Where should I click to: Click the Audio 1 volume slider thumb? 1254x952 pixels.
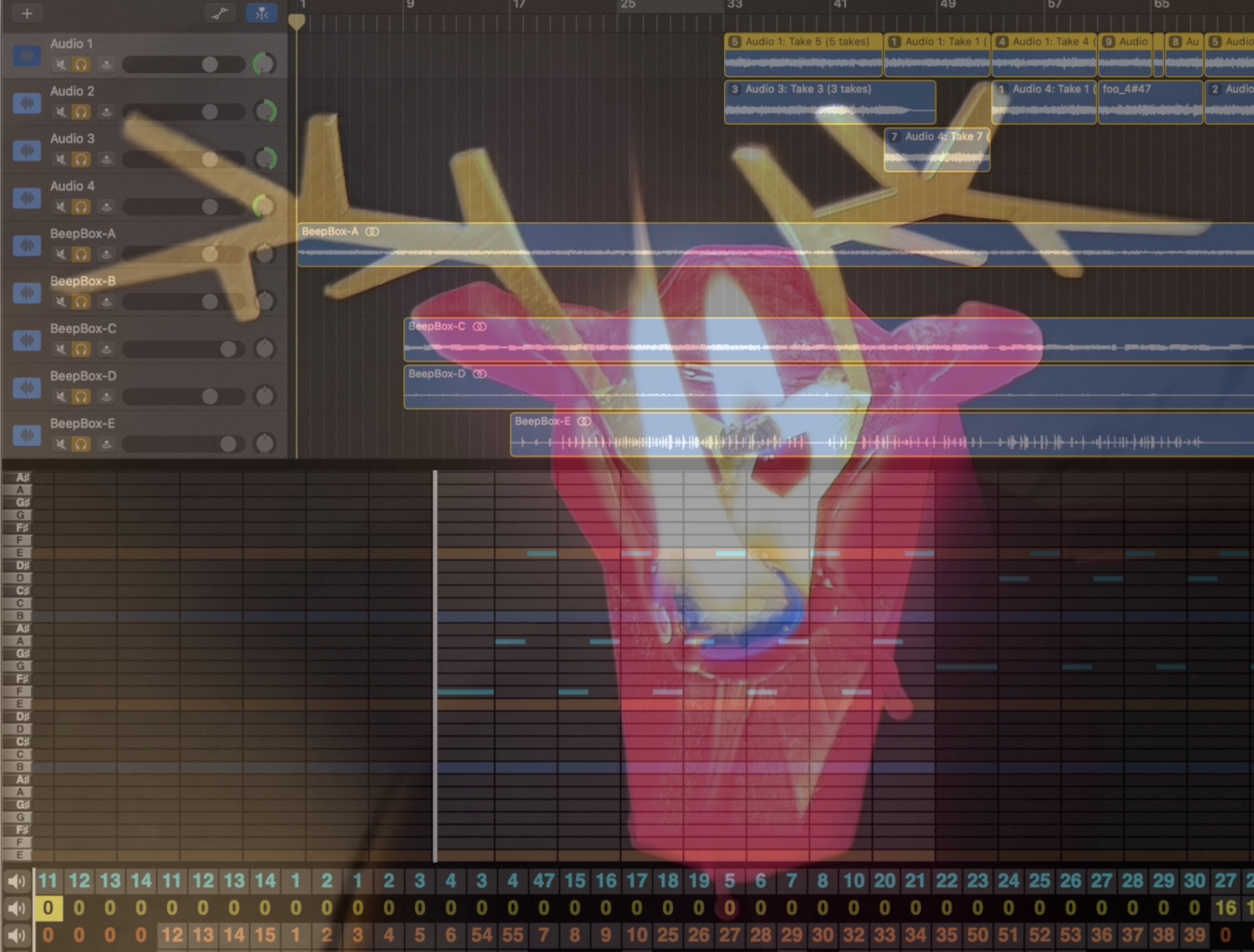point(210,64)
